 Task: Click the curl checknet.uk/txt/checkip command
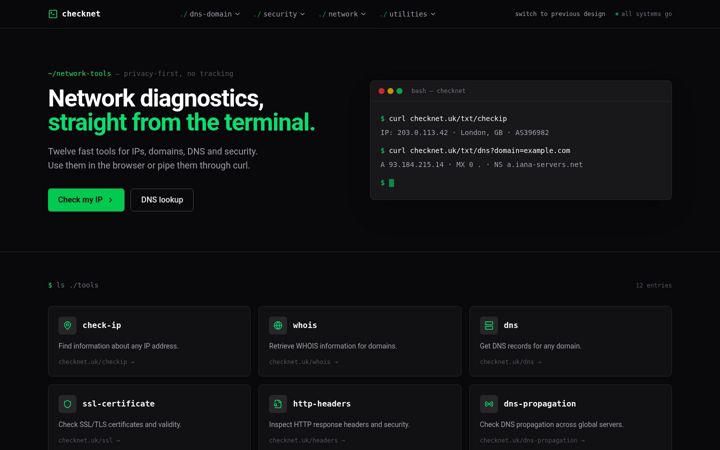pos(448,118)
